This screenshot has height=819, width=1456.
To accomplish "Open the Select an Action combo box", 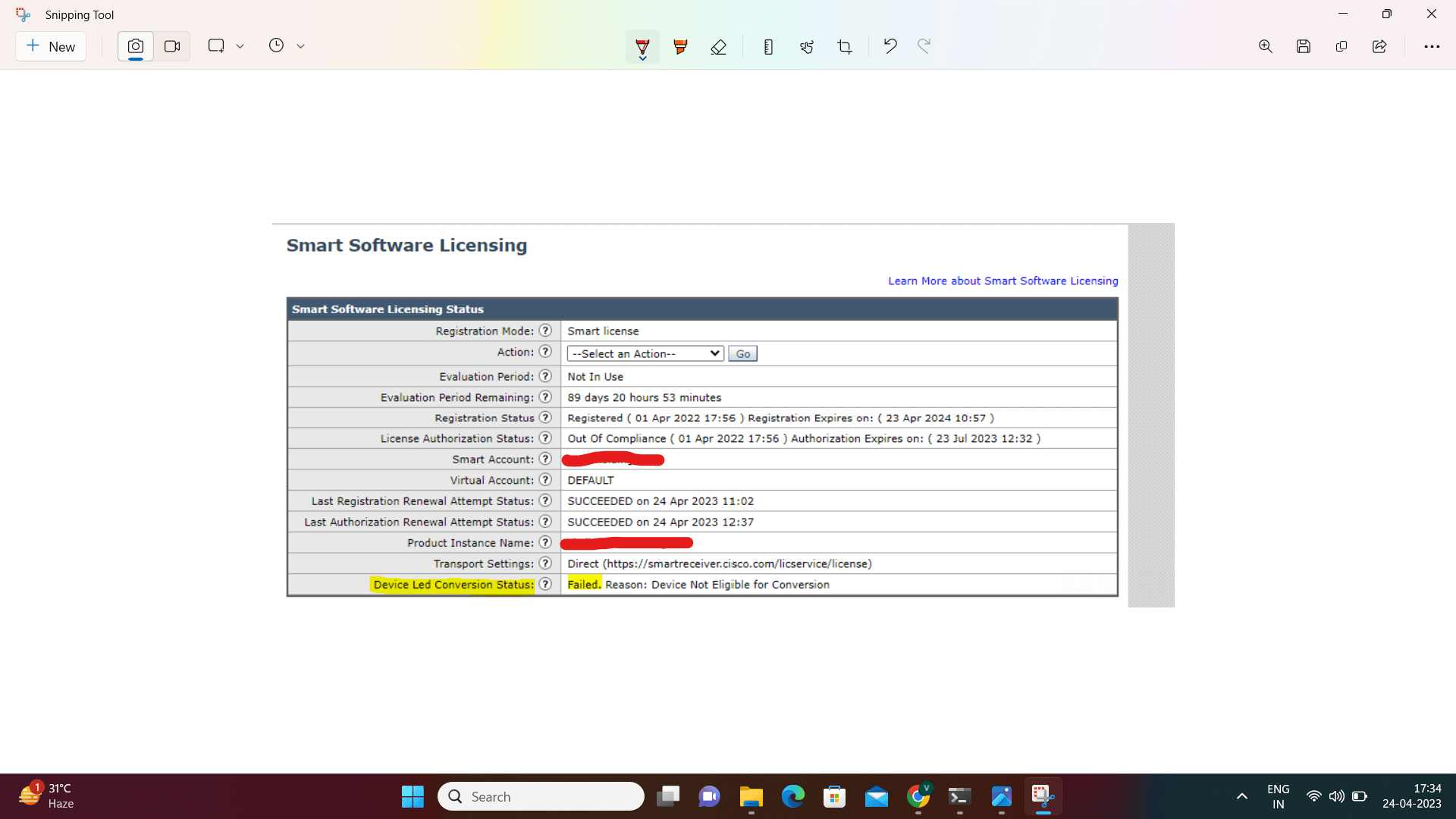I will click(x=644, y=353).
